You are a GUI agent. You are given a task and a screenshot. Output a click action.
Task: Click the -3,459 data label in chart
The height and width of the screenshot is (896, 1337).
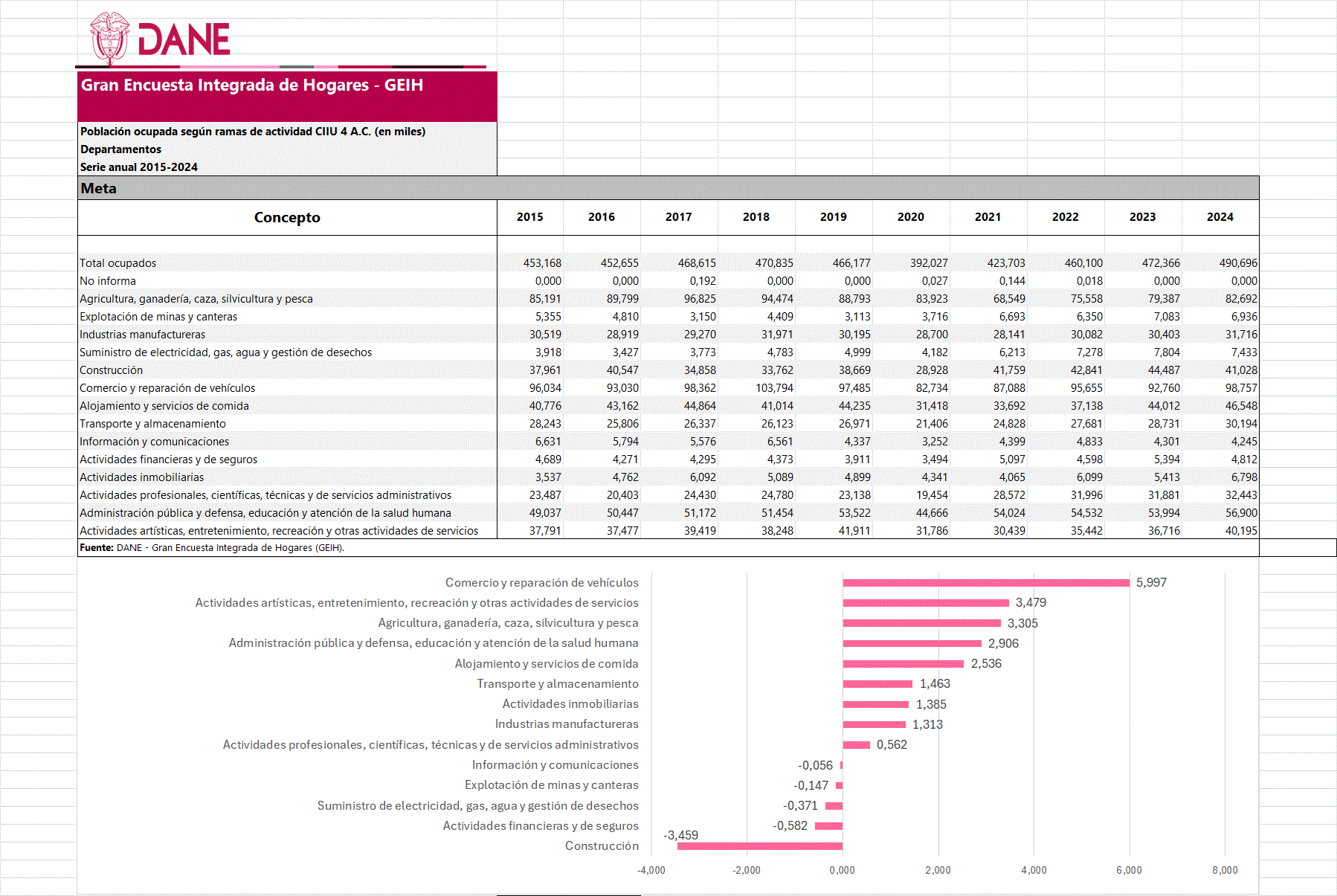click(680, 836)
